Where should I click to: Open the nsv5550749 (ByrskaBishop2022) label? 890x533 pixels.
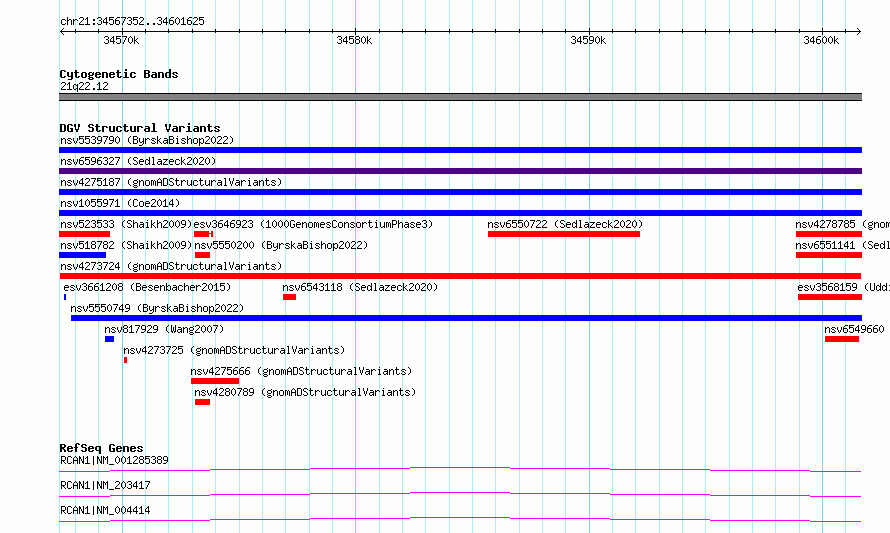tap(157, 308)
